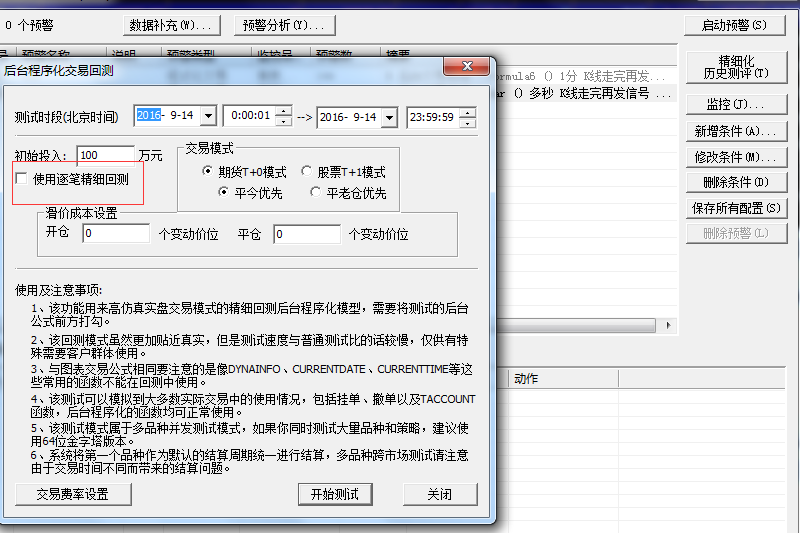Click the end time 23:59:59 spinner
800x533 pixels.
click(468, 117)
